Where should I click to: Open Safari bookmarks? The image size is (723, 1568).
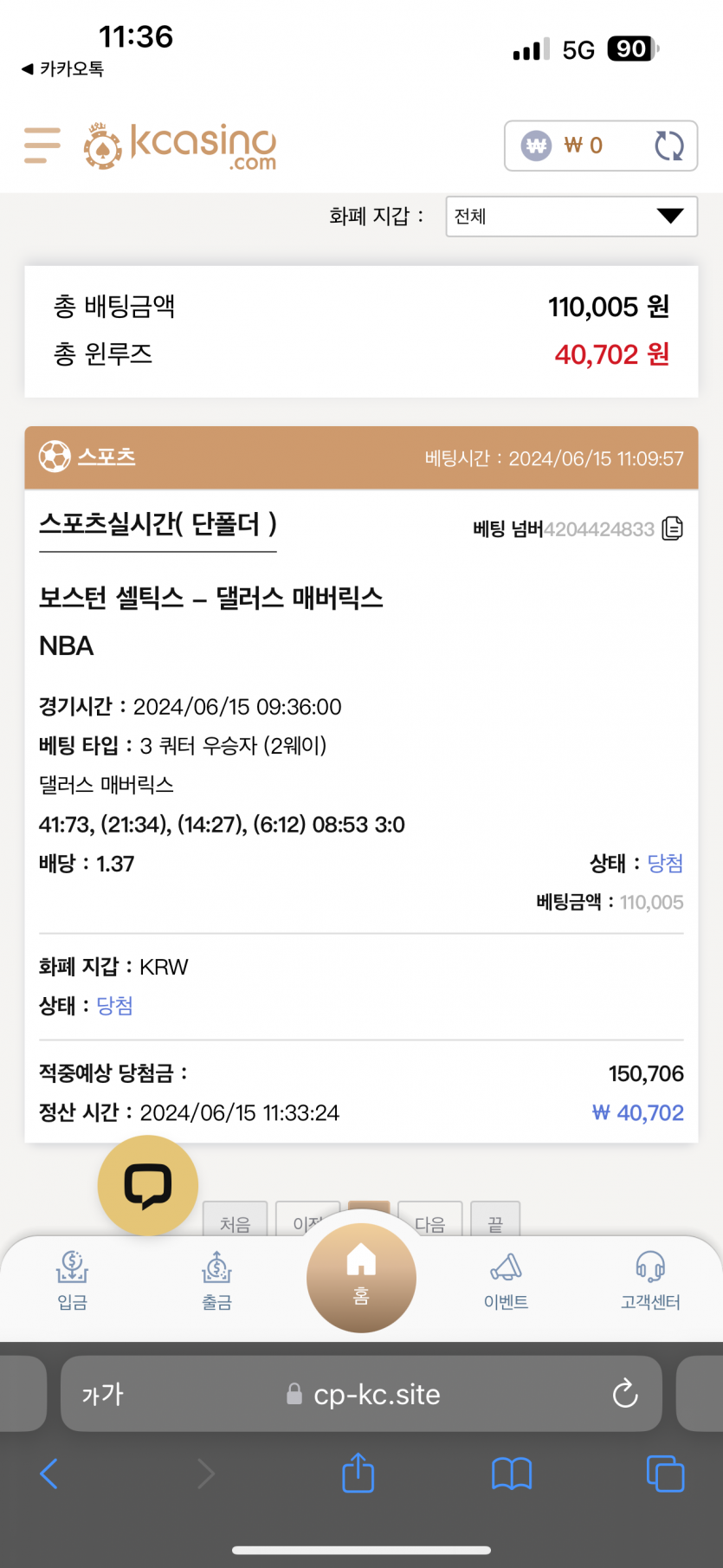click(512, 1474)
